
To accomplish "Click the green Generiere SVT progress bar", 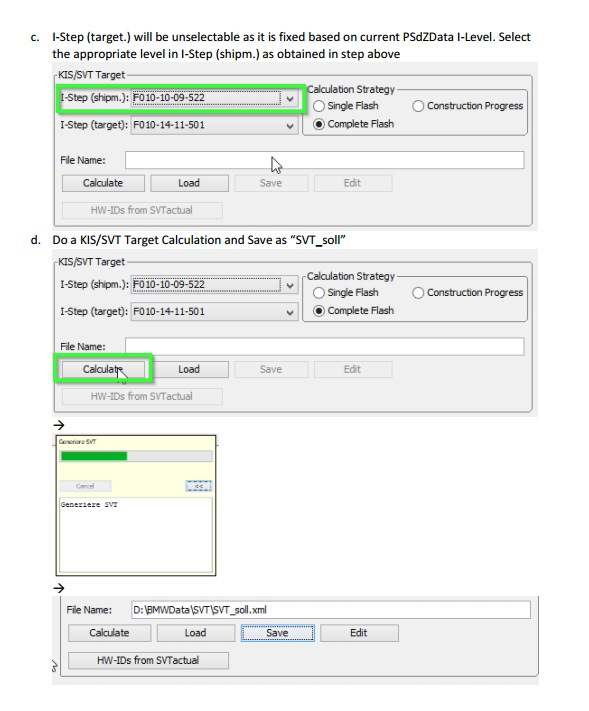I will tap(136, 456).
